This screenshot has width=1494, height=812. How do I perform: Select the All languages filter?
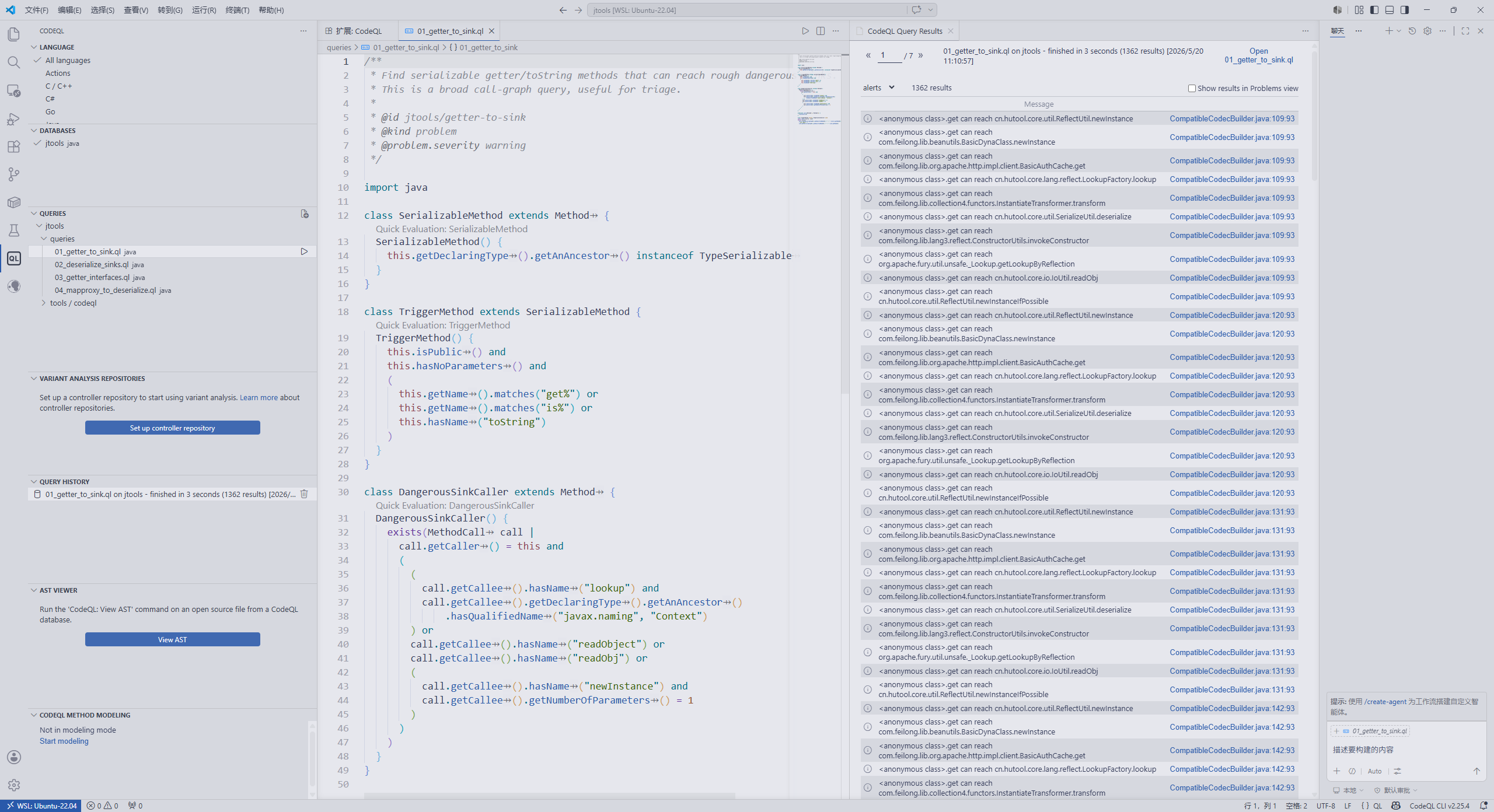68,60
